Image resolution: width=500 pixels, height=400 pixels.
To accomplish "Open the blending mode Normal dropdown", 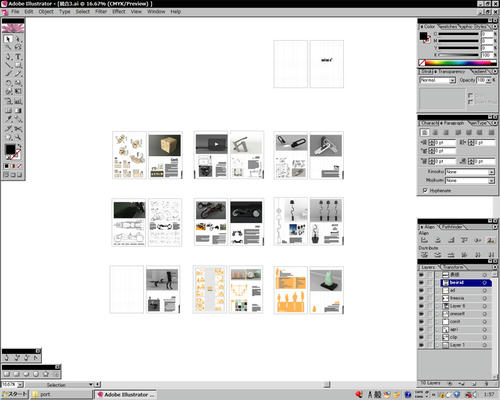I will pos(437,80).
